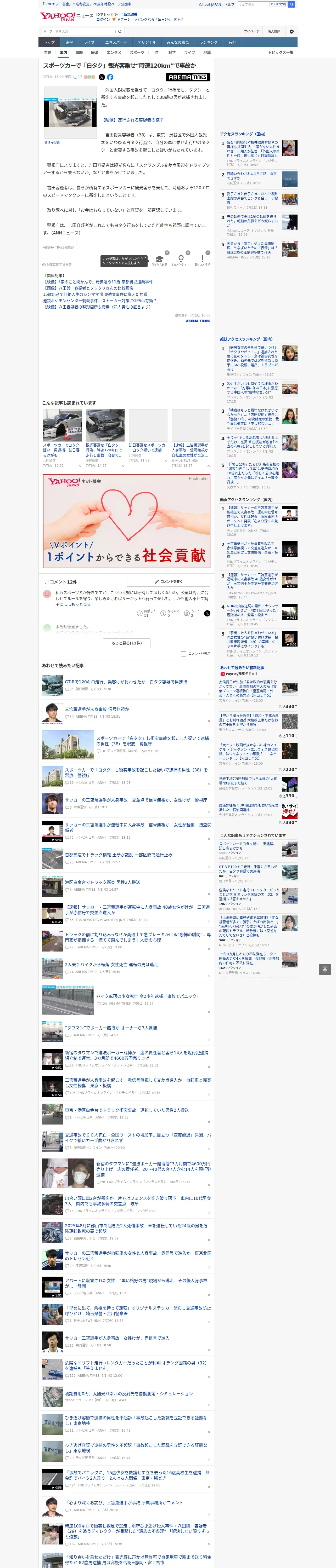Click the scroll-to-top arrow button
This screenshot has height=1568, width=336.
click(325, 970)
